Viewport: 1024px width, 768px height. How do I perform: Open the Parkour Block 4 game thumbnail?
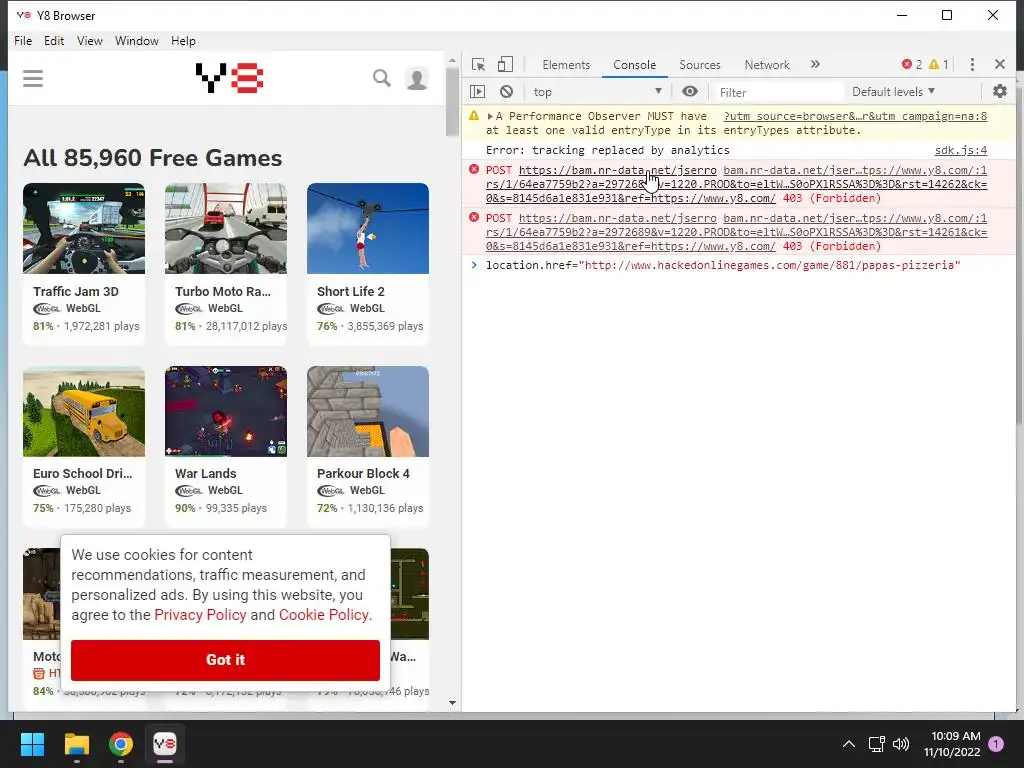tap(368, 411)
